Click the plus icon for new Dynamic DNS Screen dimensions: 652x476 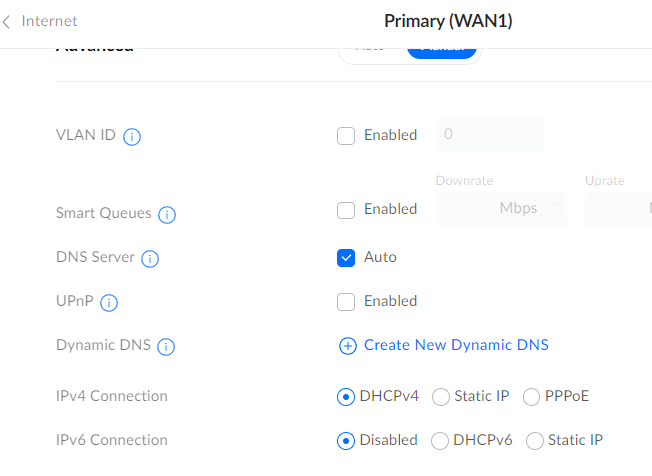pyautogui.click(x=347, y=346)
